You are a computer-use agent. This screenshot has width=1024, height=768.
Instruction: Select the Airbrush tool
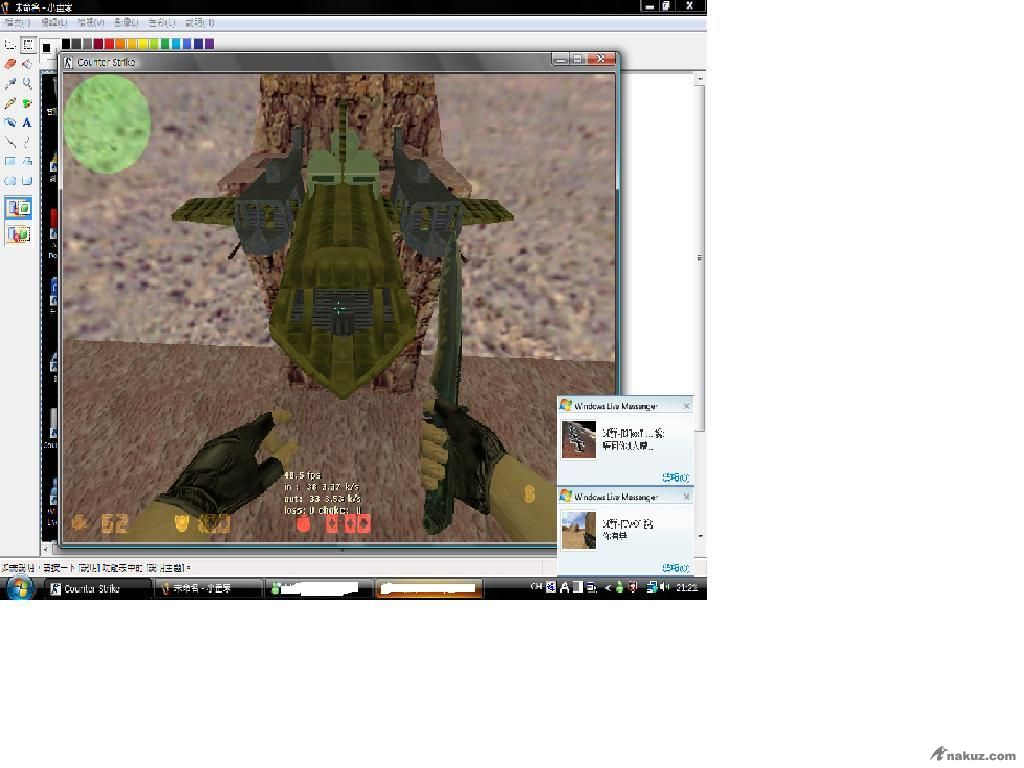pyautogui.click(x=10, y=122)
